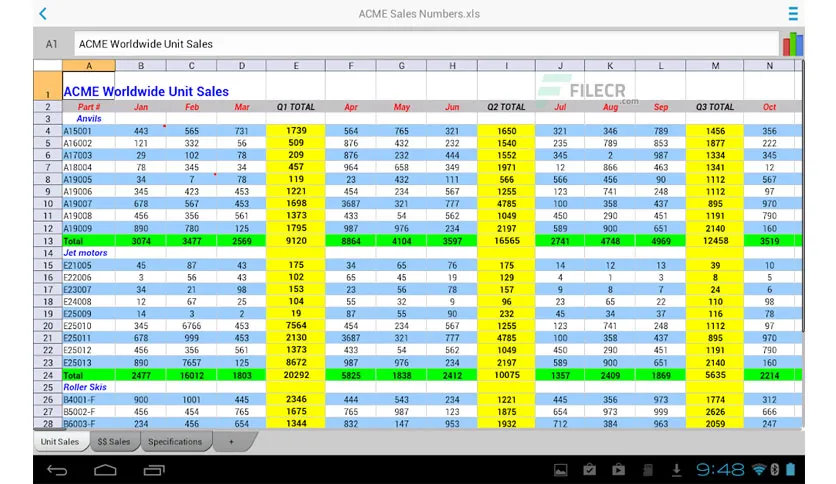The width and height of the screenshot is (836, 484).
Task: Select the 'Aug' header cell
Action: [x=610, y=107]
